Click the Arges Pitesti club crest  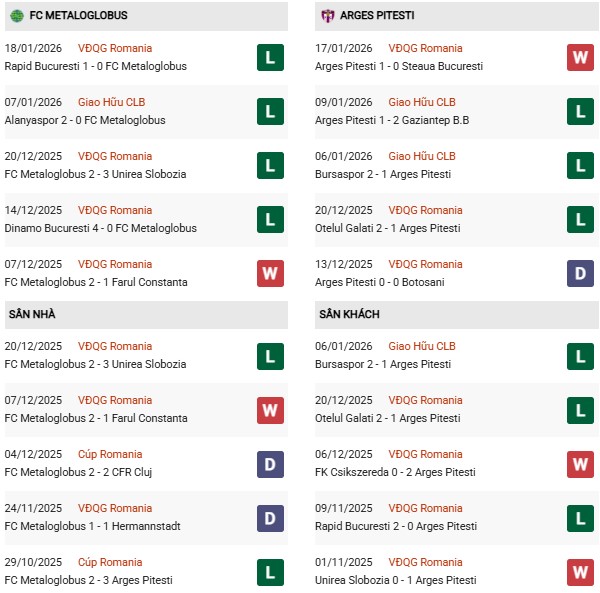[x=326, y=16]
